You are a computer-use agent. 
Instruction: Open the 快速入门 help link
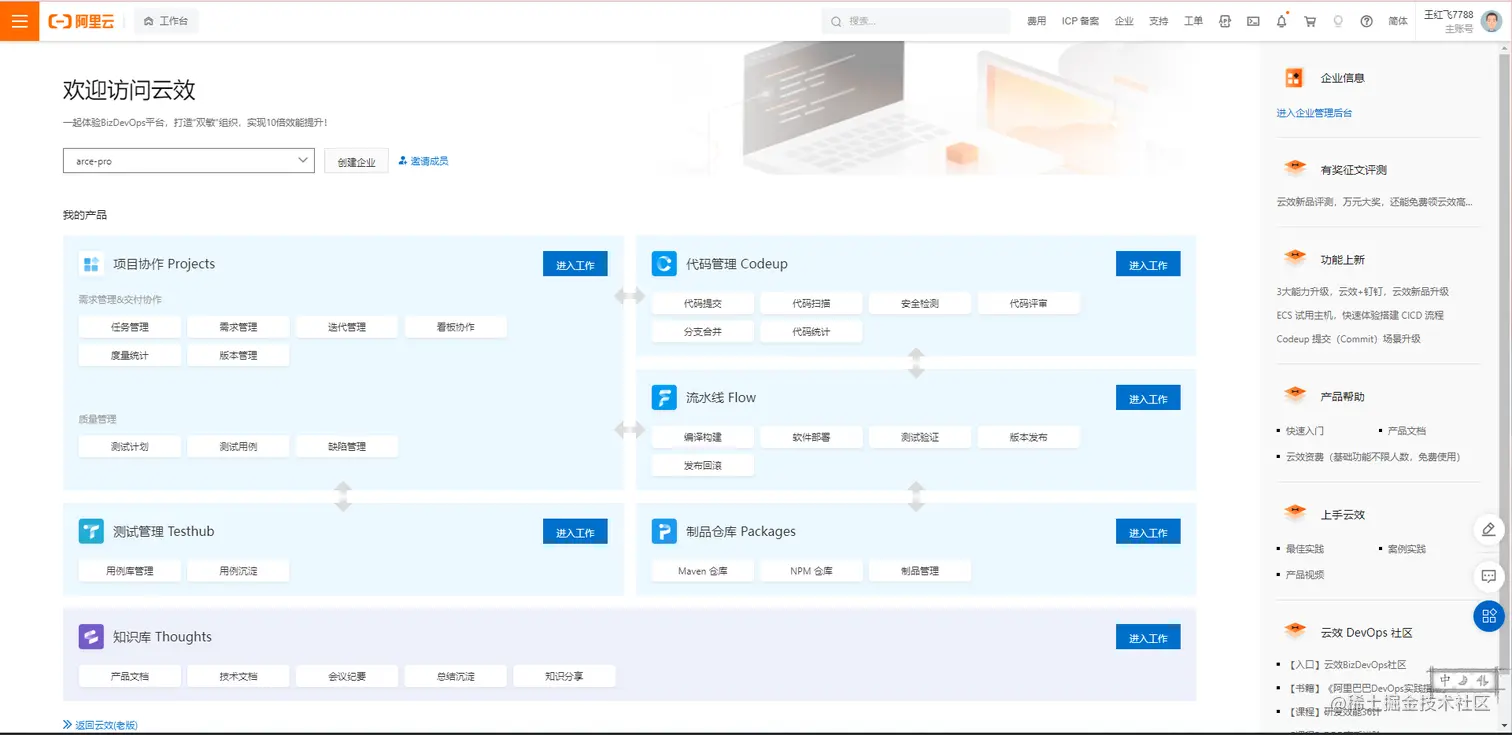pyautogui.click(x=1305, y=431)
